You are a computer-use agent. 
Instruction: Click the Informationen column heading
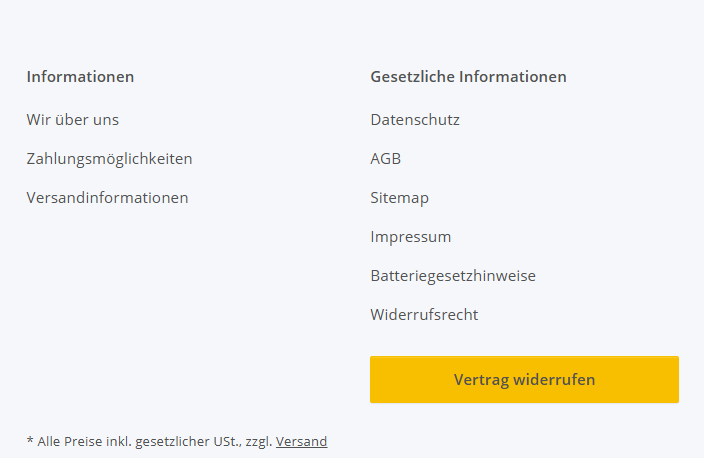80,77
